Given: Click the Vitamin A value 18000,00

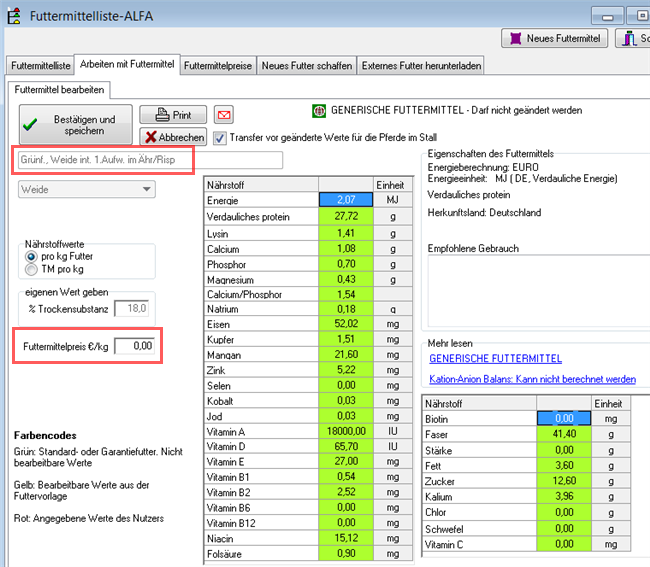Looking at the screenshot, I should pyautogui.click(x=346, y=431).
